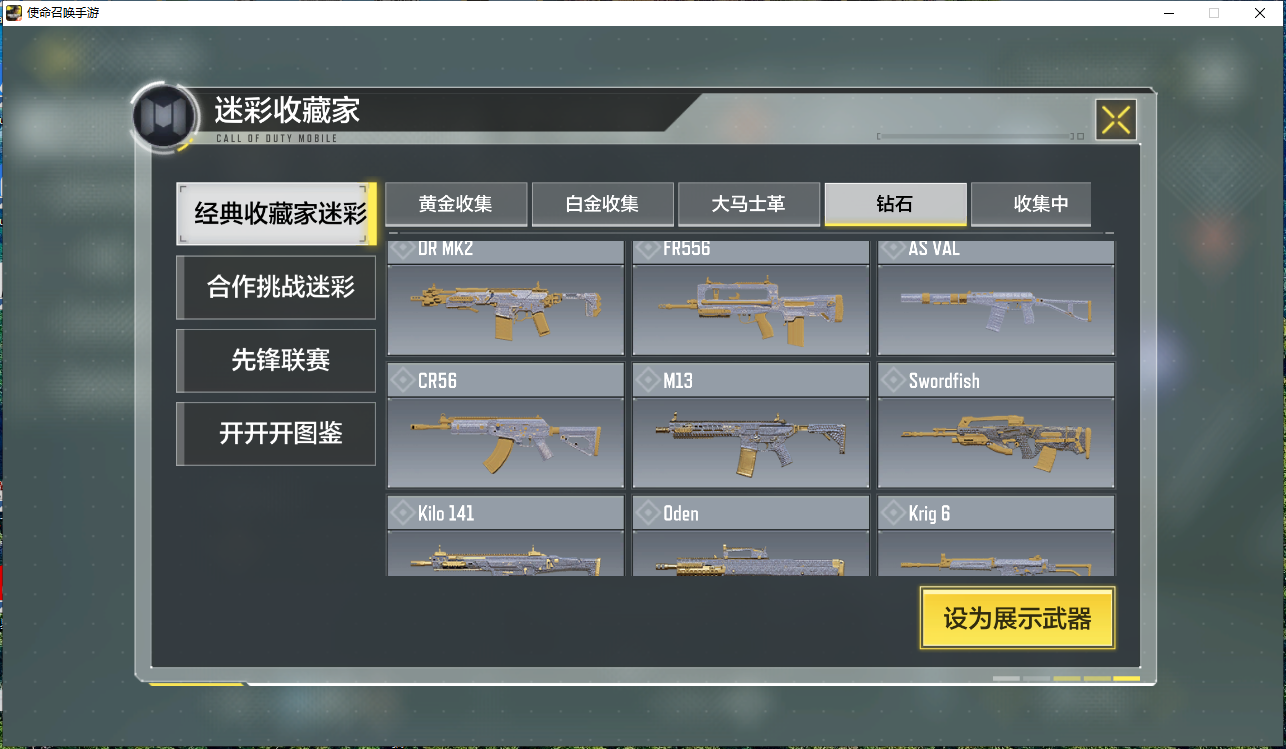This screenshot has height=749, width=1286.
Task: Open 合作挑战迷彩 category
Action: click(x=276, y=287)
